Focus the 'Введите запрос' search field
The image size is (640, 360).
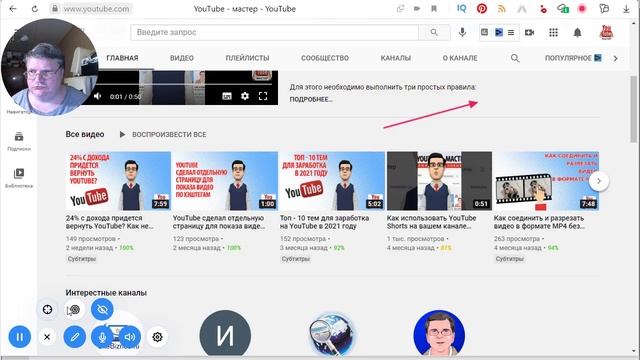[275, 32]
